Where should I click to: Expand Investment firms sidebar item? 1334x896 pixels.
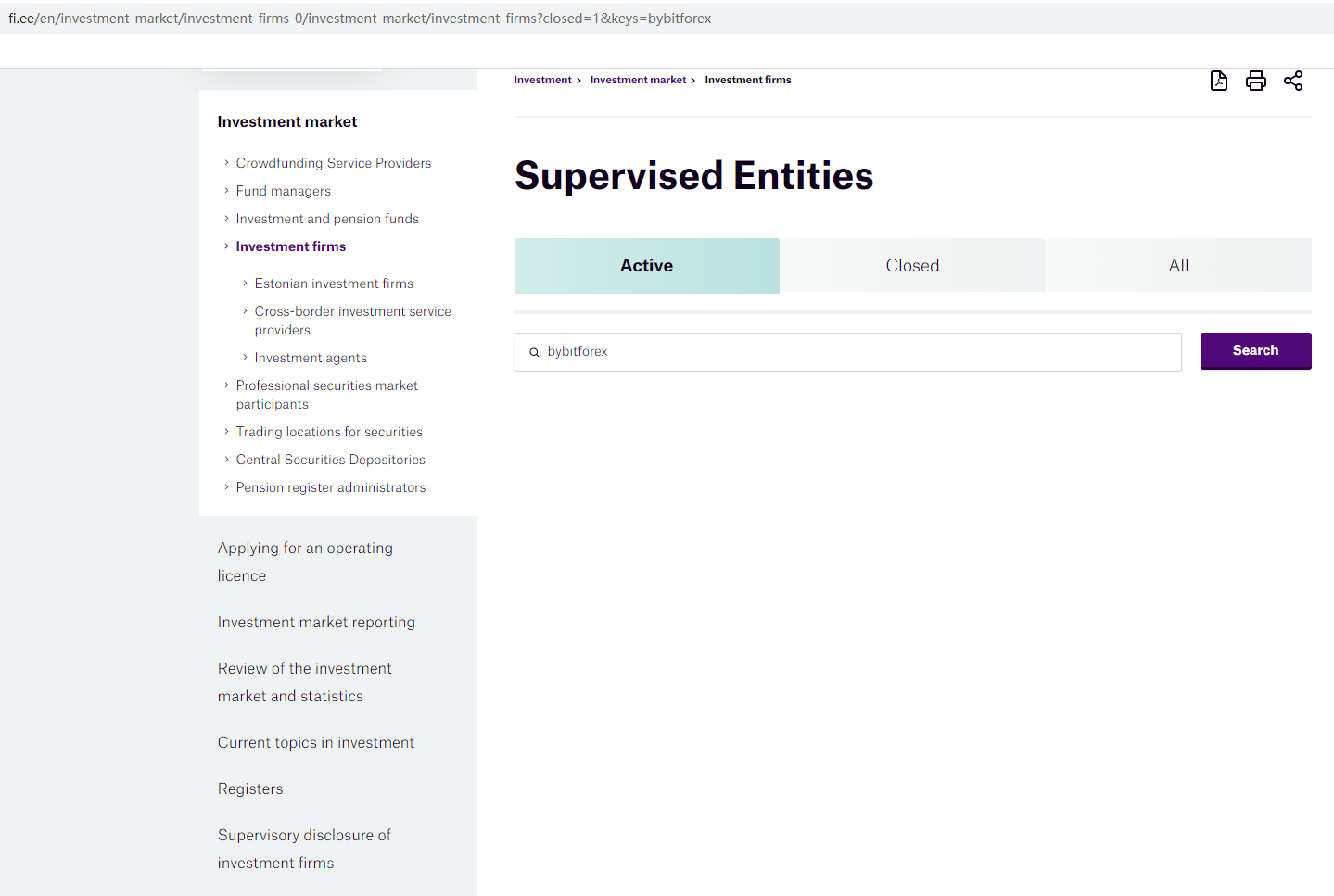tap(290, 246)
